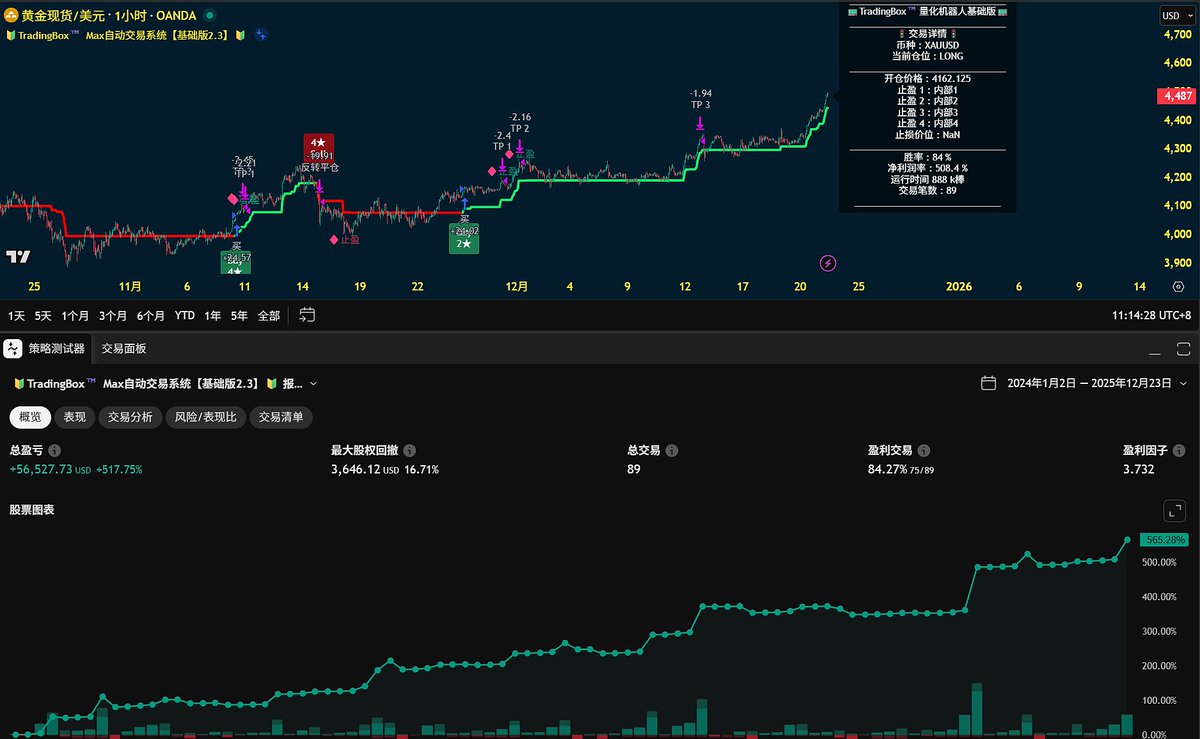The image size is (1200, 739).
Task: Open the TradingView logo on the chart
Action: 18,257
